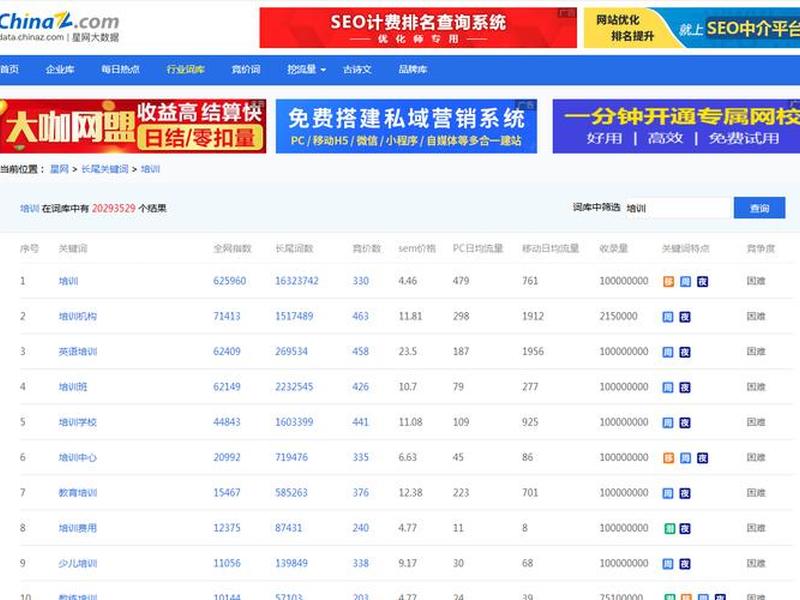Click 周 tag icon in 培训机构 row
The width and height of the screenshot is (800, 600).
[668, 317]
